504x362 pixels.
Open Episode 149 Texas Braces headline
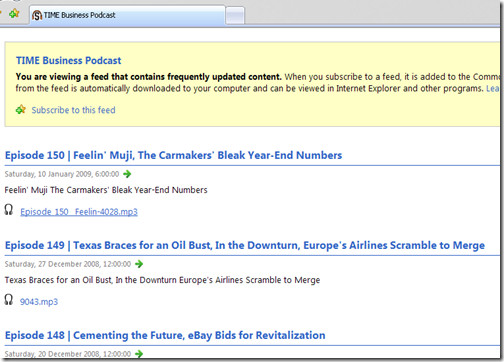click(245, 245)
